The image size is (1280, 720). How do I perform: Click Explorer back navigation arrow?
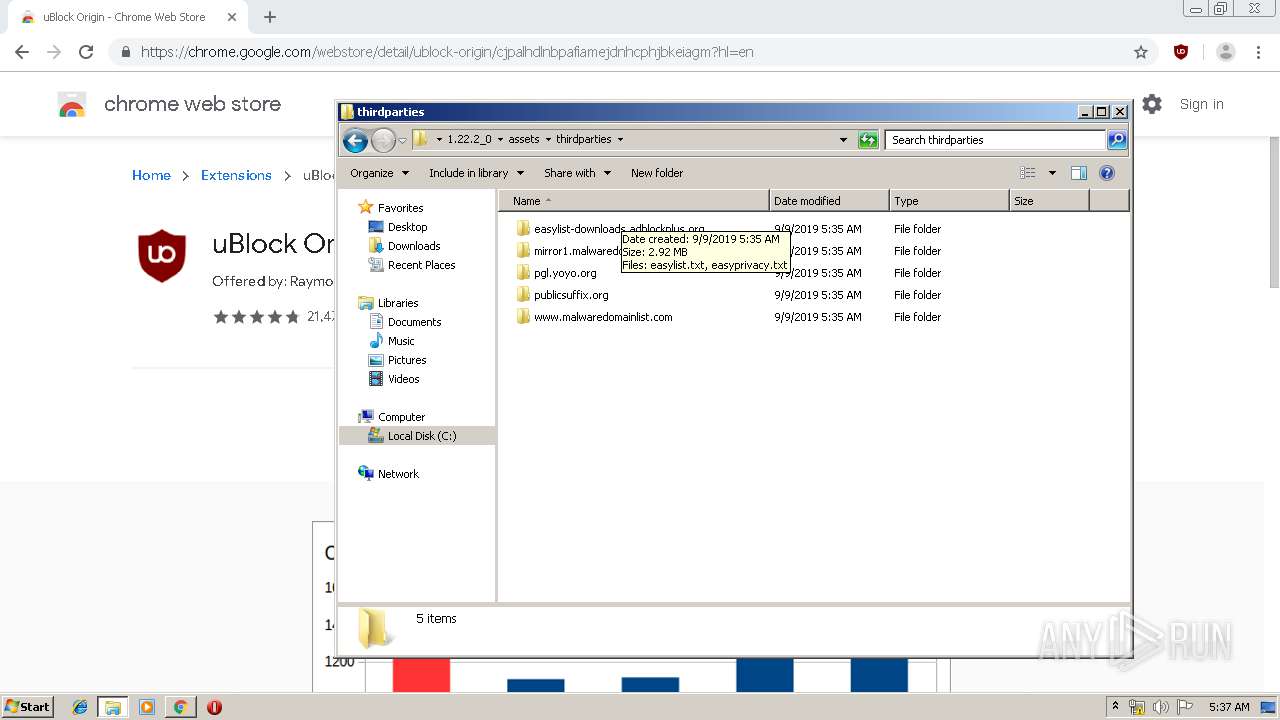pyautogui.click(x=355, y=140)
